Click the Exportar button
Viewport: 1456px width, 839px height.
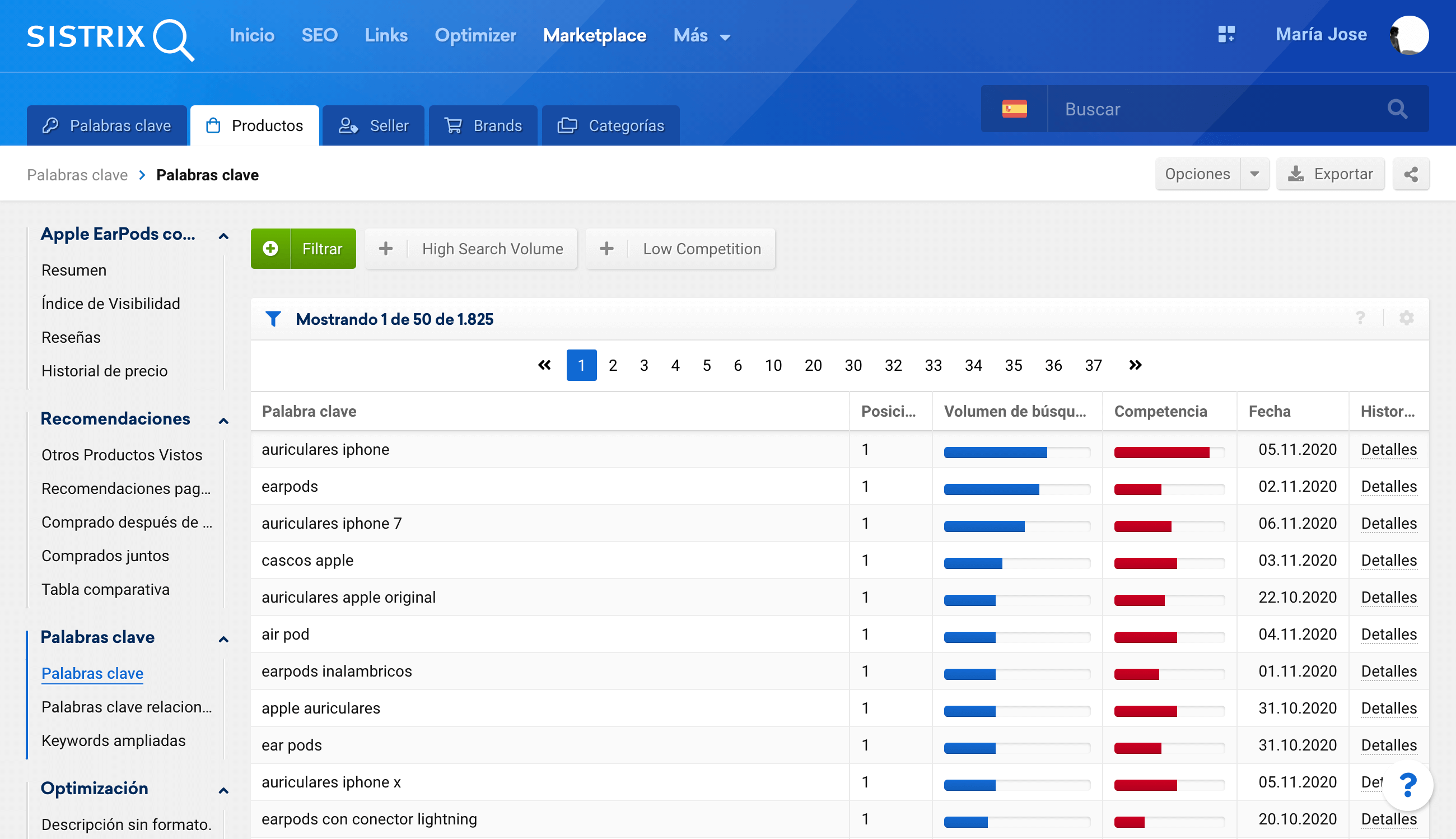click(x=1331, y=174)
